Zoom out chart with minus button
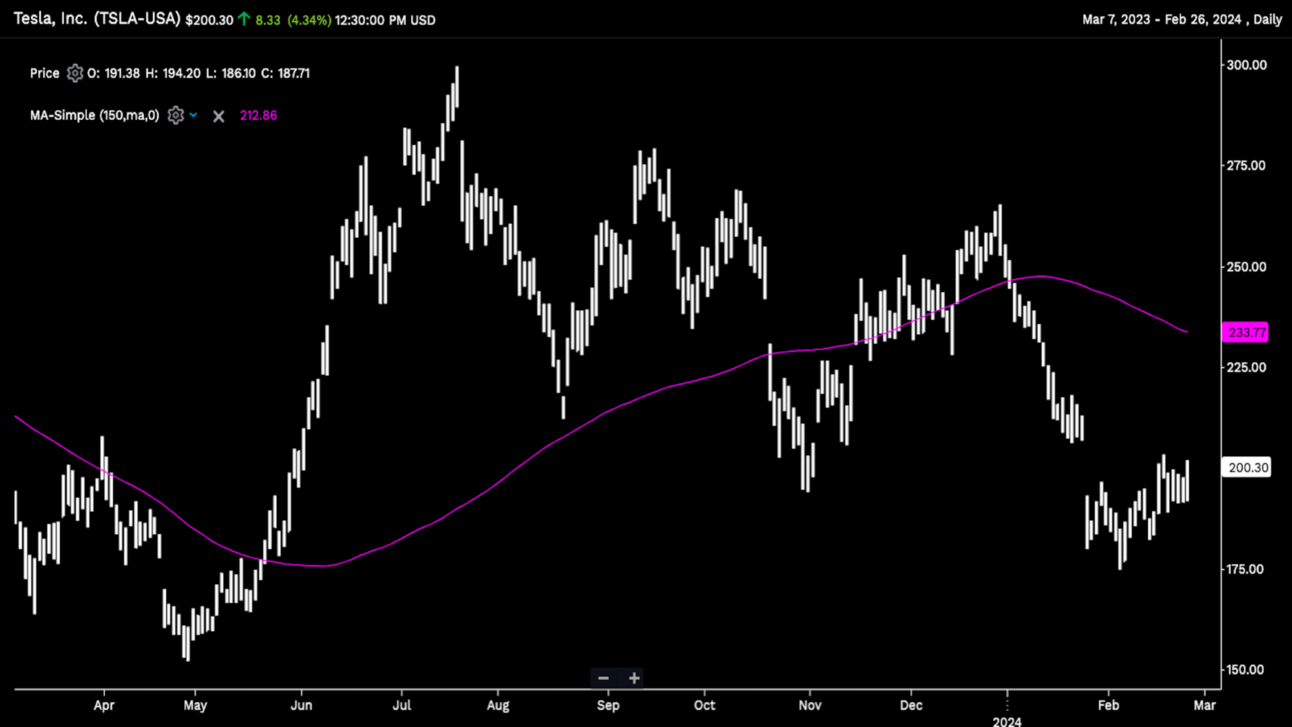This screenshot has width=1292, height=727. click(603, 678)
